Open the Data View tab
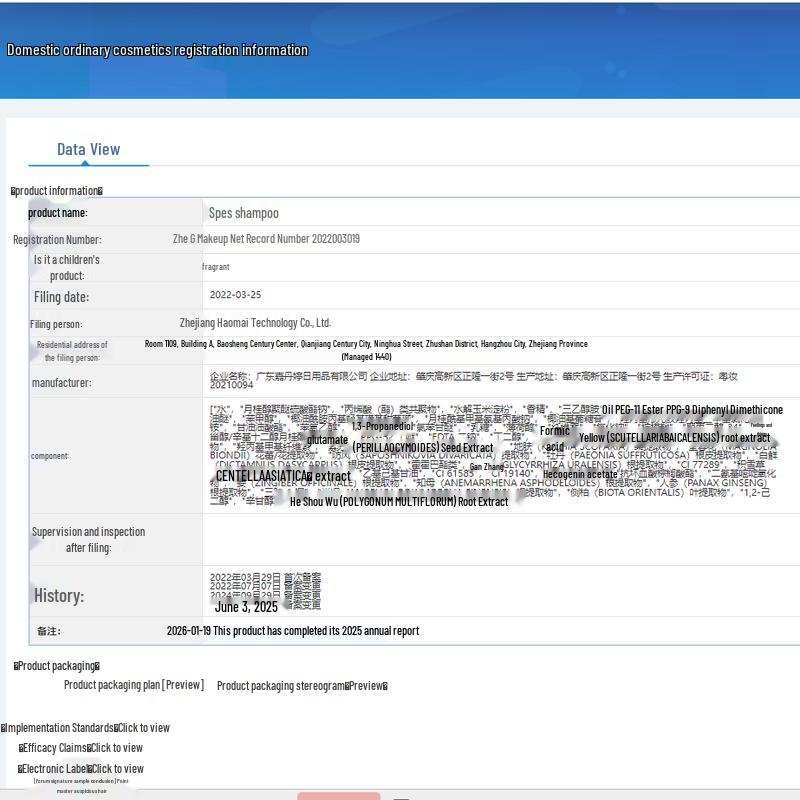 point(88,149)
